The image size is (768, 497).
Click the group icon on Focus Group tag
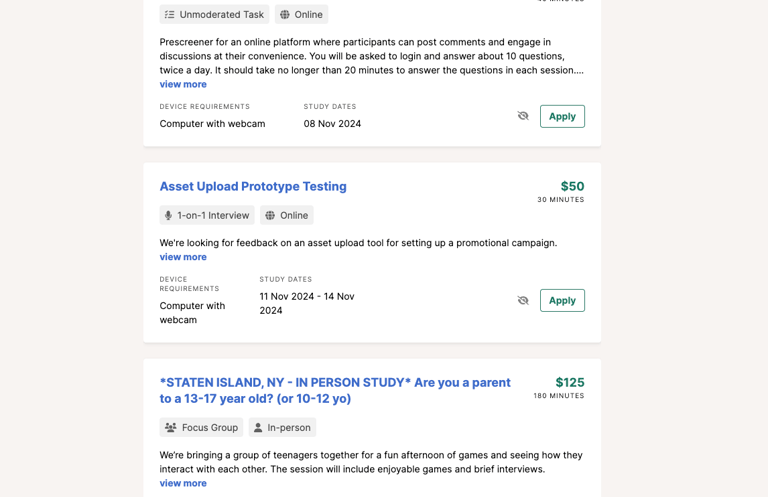click(x=170, y=427)
